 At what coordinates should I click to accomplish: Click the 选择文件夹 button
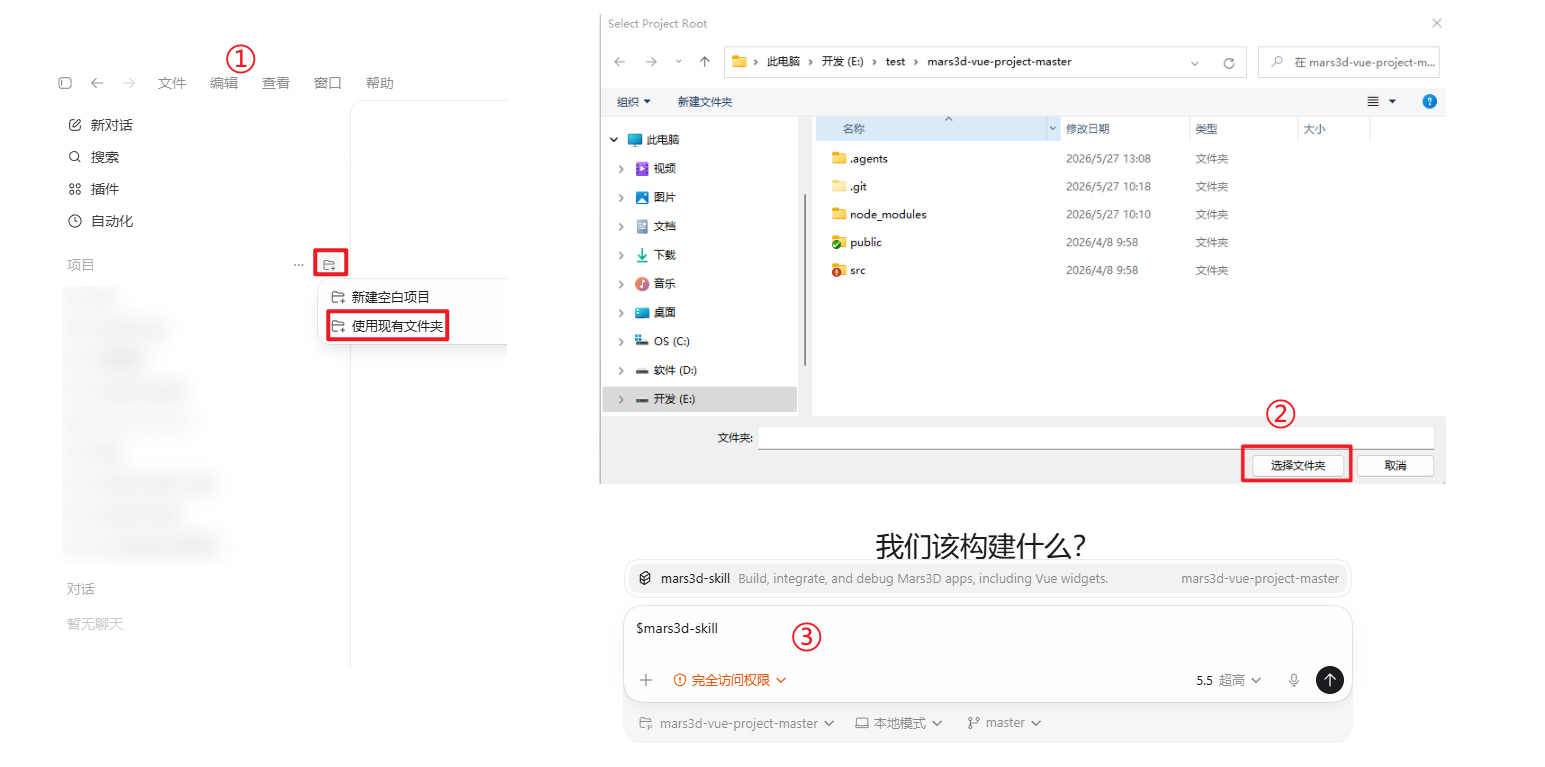(1298, 465)
